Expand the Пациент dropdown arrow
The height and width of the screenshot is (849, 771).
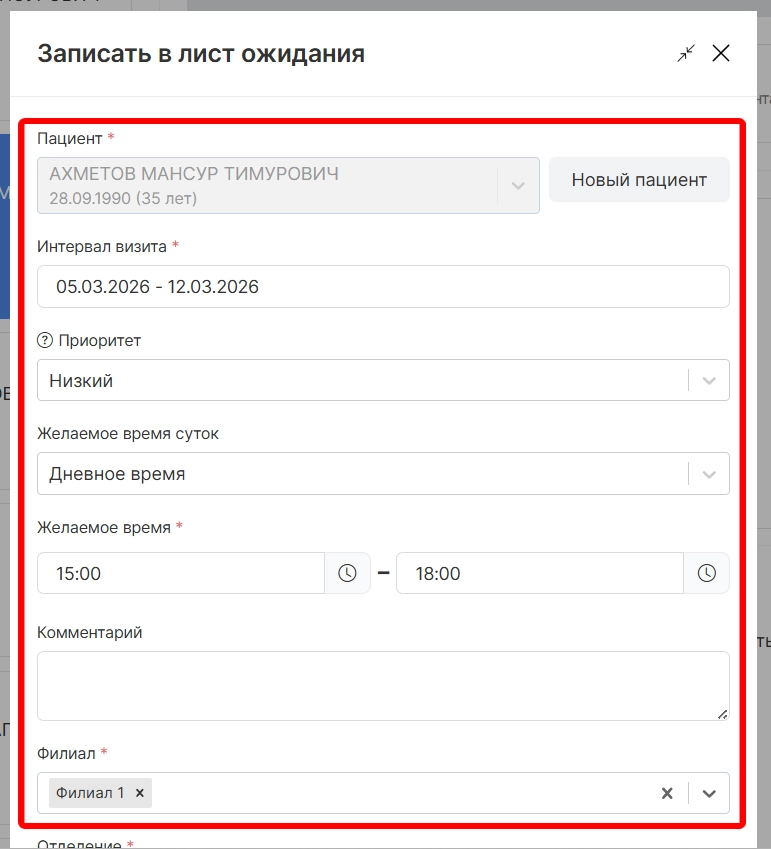pos(518,185)
